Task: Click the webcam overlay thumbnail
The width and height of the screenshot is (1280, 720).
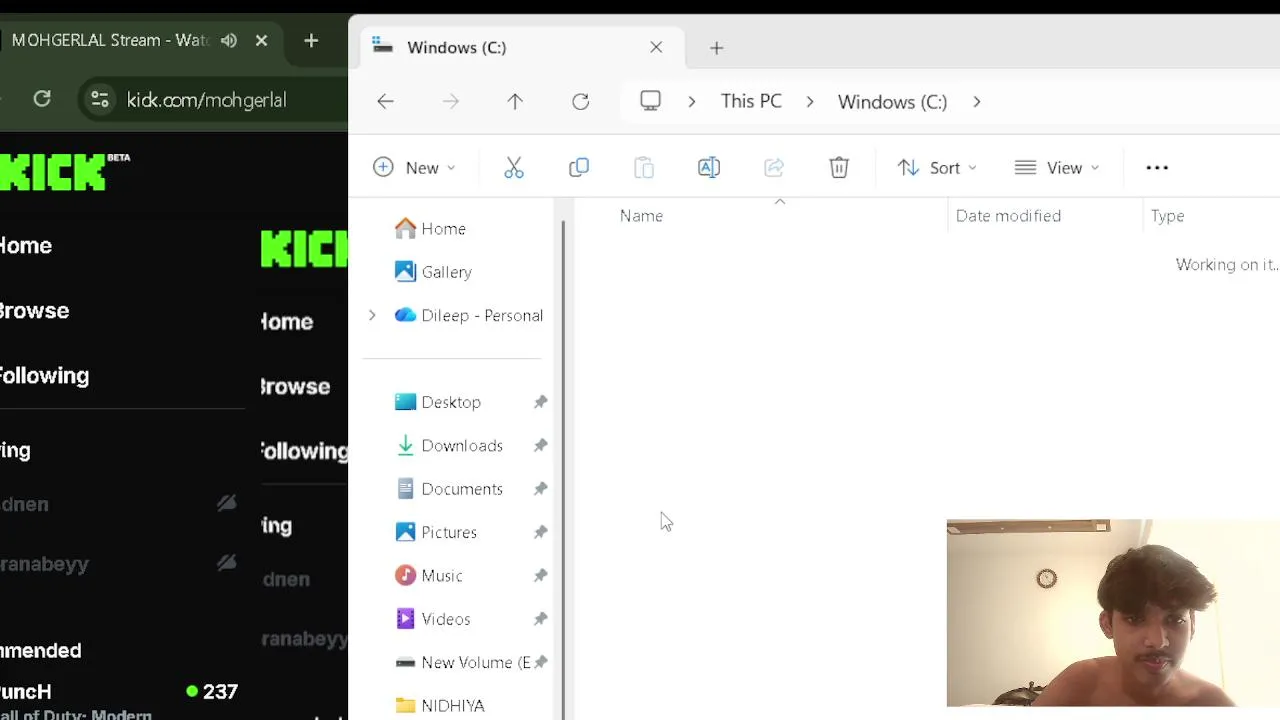Action: pos(1113,613)
